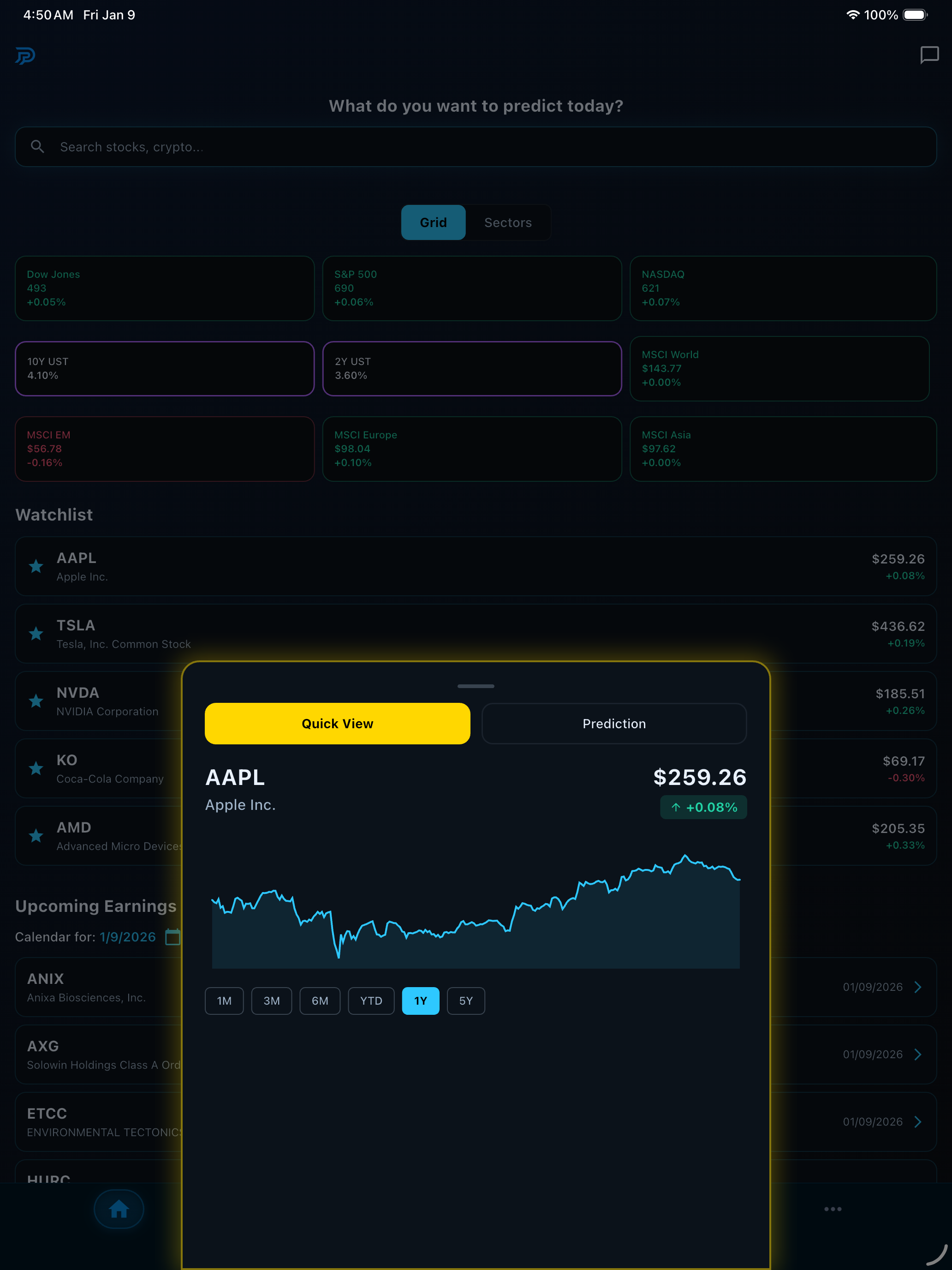Open the 10Y UST yield card
The width and height of the screenshot is (952, 1270).
(x=165, y=369)
